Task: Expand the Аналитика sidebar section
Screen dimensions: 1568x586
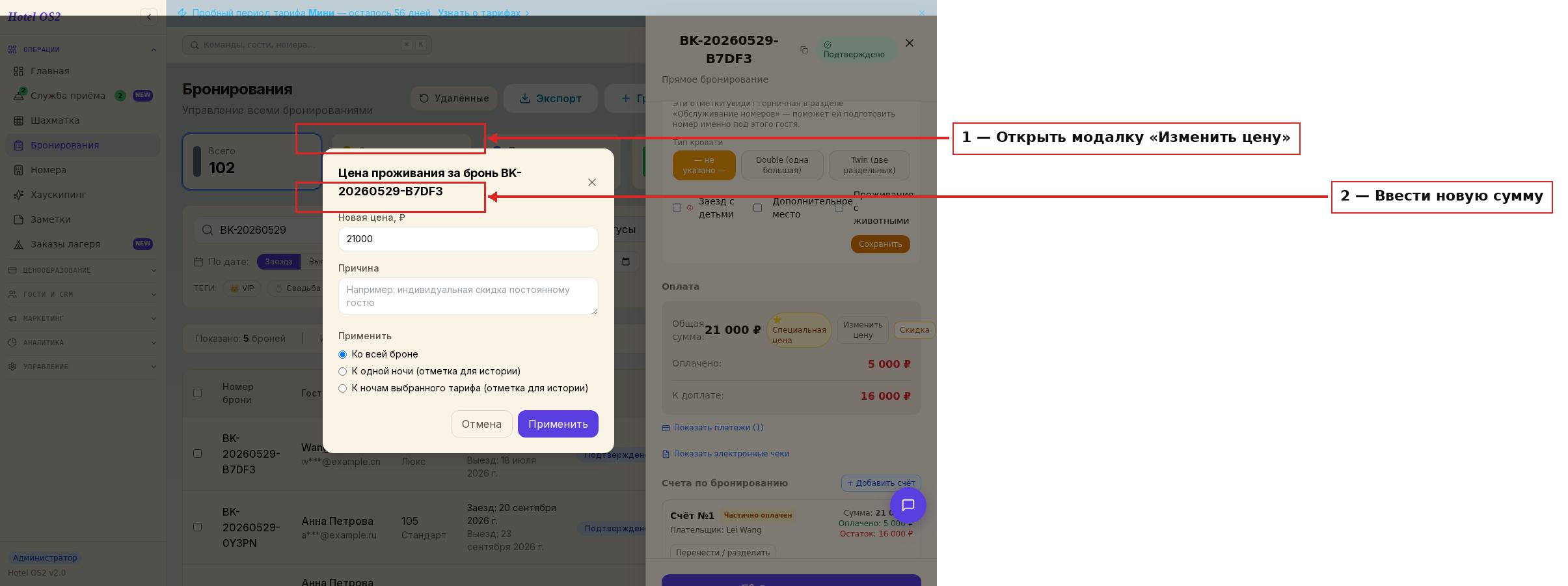Action: [83, 342]
